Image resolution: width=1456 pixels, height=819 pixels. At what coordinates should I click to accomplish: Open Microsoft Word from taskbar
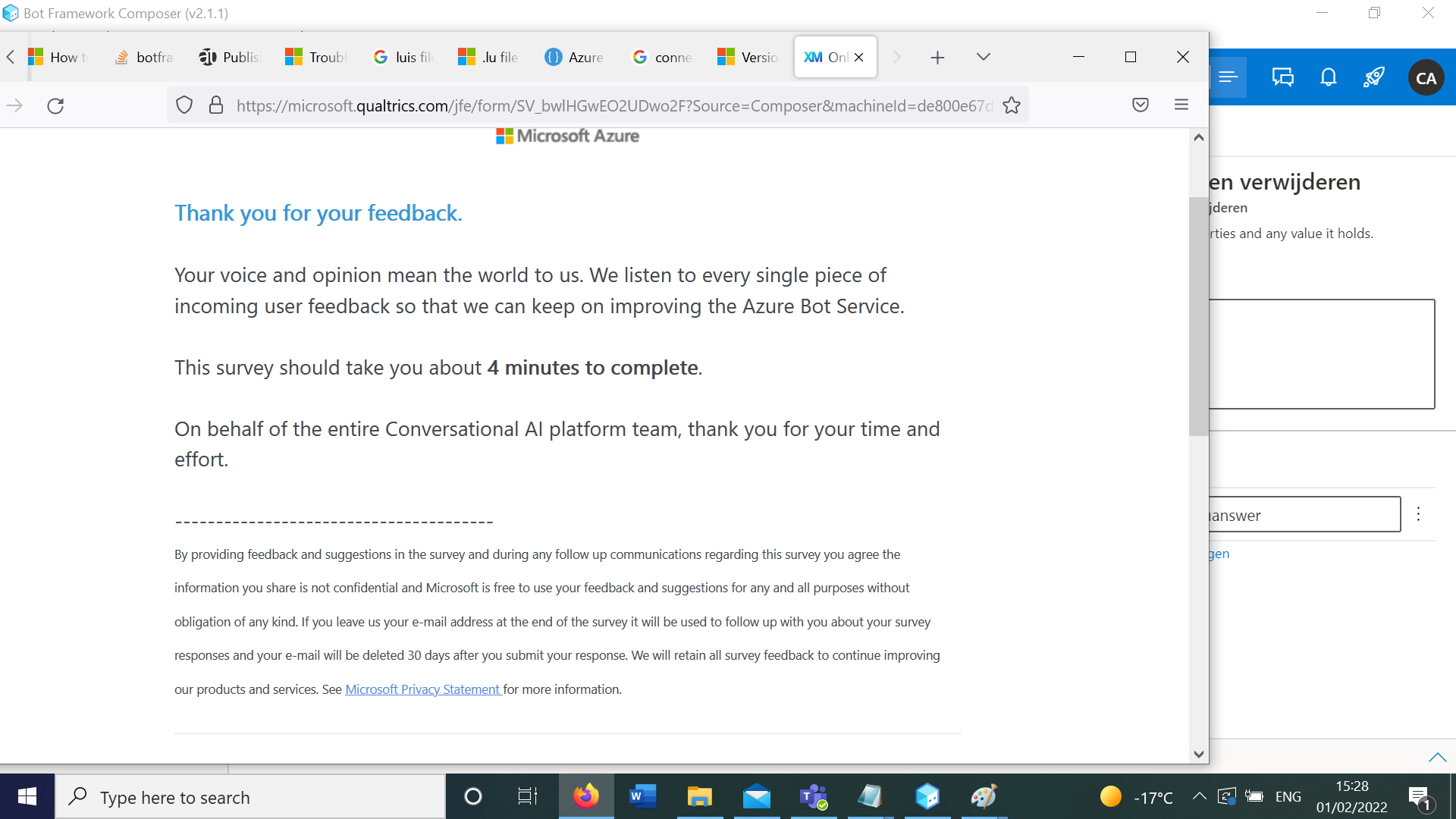[x=642, y=796]
